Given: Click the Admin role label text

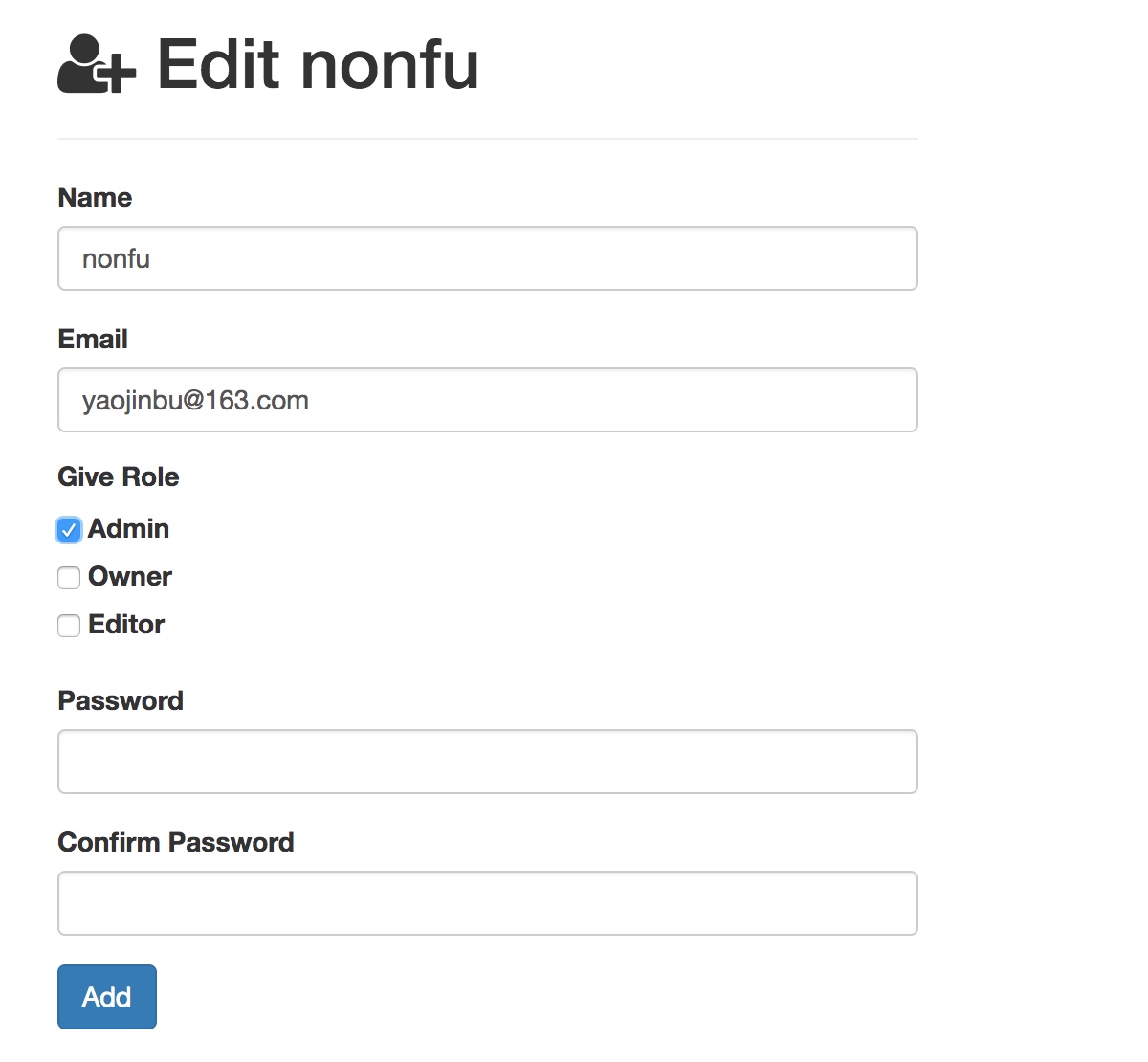Looking at the screenshot, I should tap(128, 528).
